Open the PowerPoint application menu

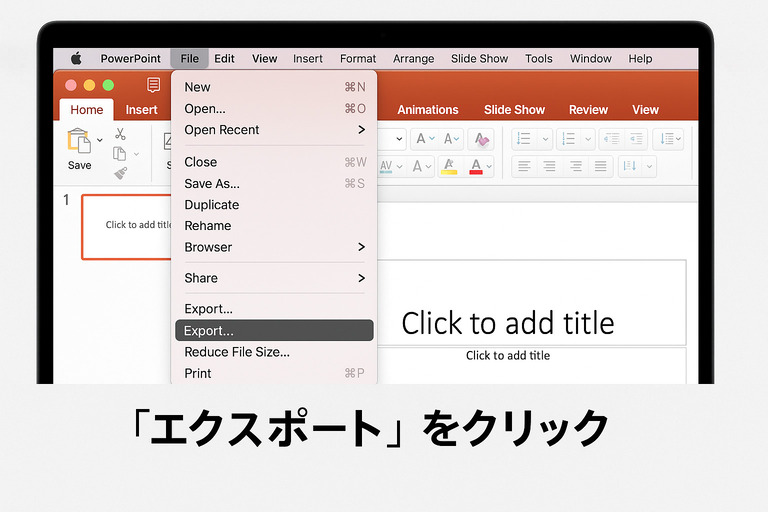131,59
